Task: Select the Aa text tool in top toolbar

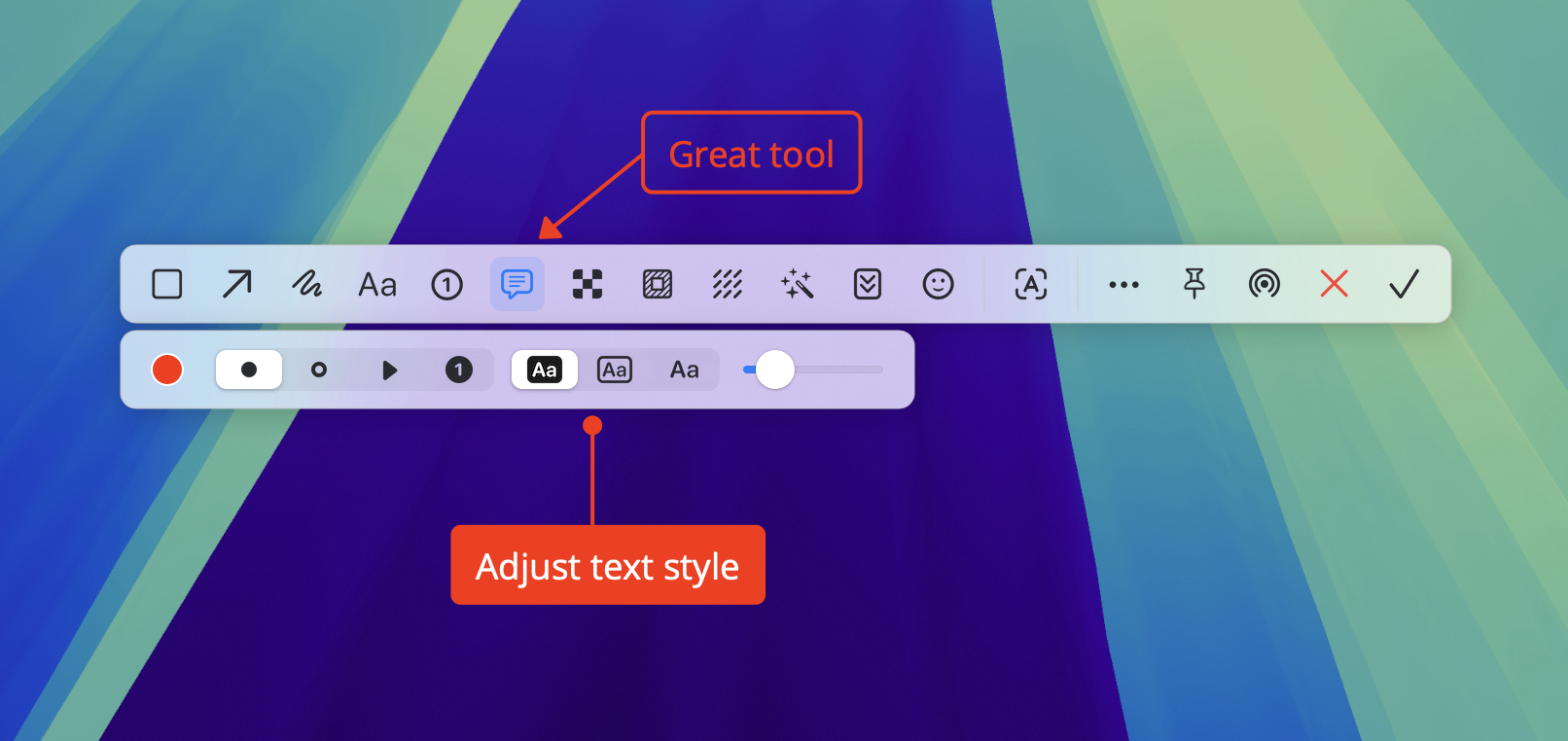Action: 377,285
